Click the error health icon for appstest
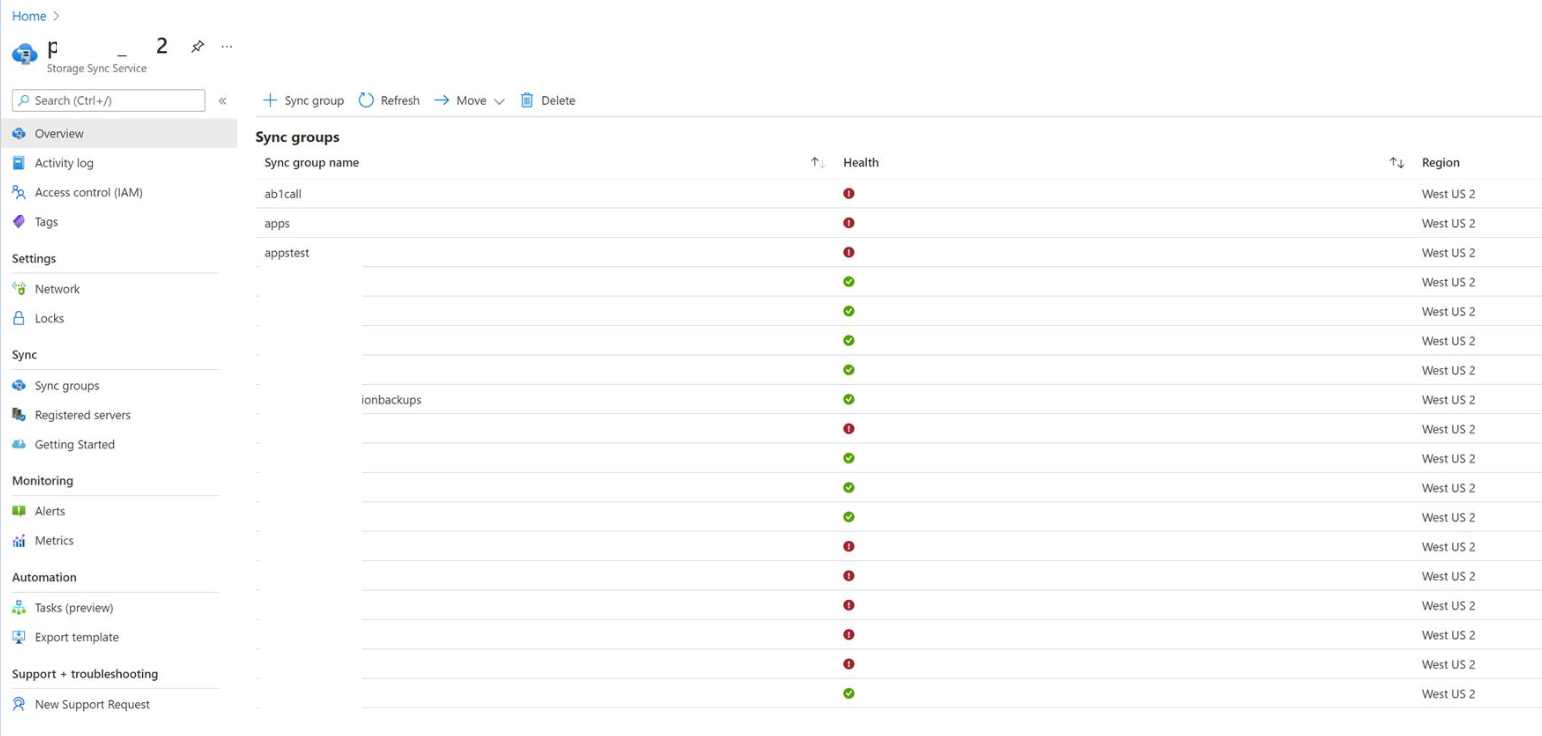Image resolution: width=1542 pixels, height=736 pixels. pyautogui.click(x=849, y=252)
